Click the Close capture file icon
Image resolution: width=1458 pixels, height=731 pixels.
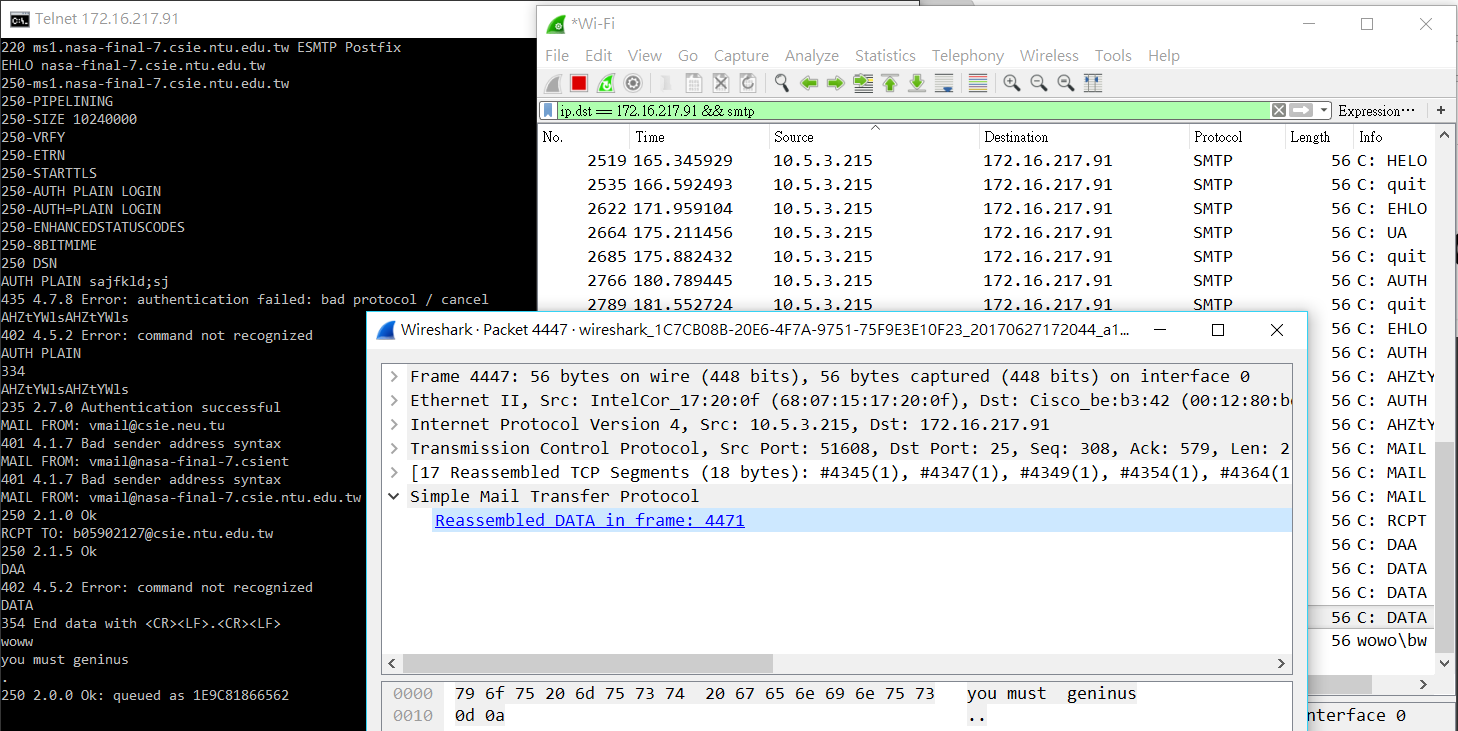[721, 83]
